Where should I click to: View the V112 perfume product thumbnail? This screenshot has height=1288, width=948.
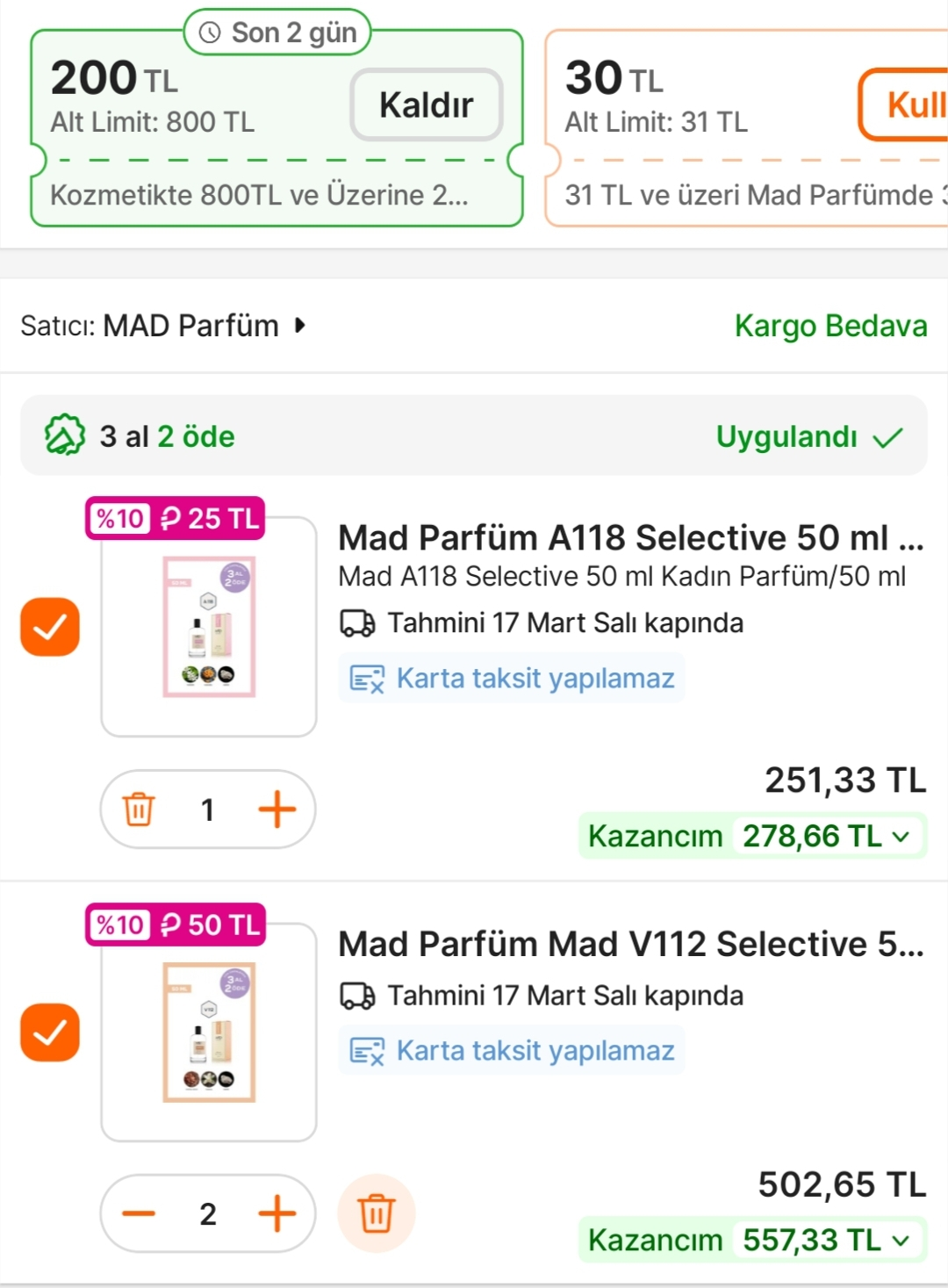tap(209, 1033)
